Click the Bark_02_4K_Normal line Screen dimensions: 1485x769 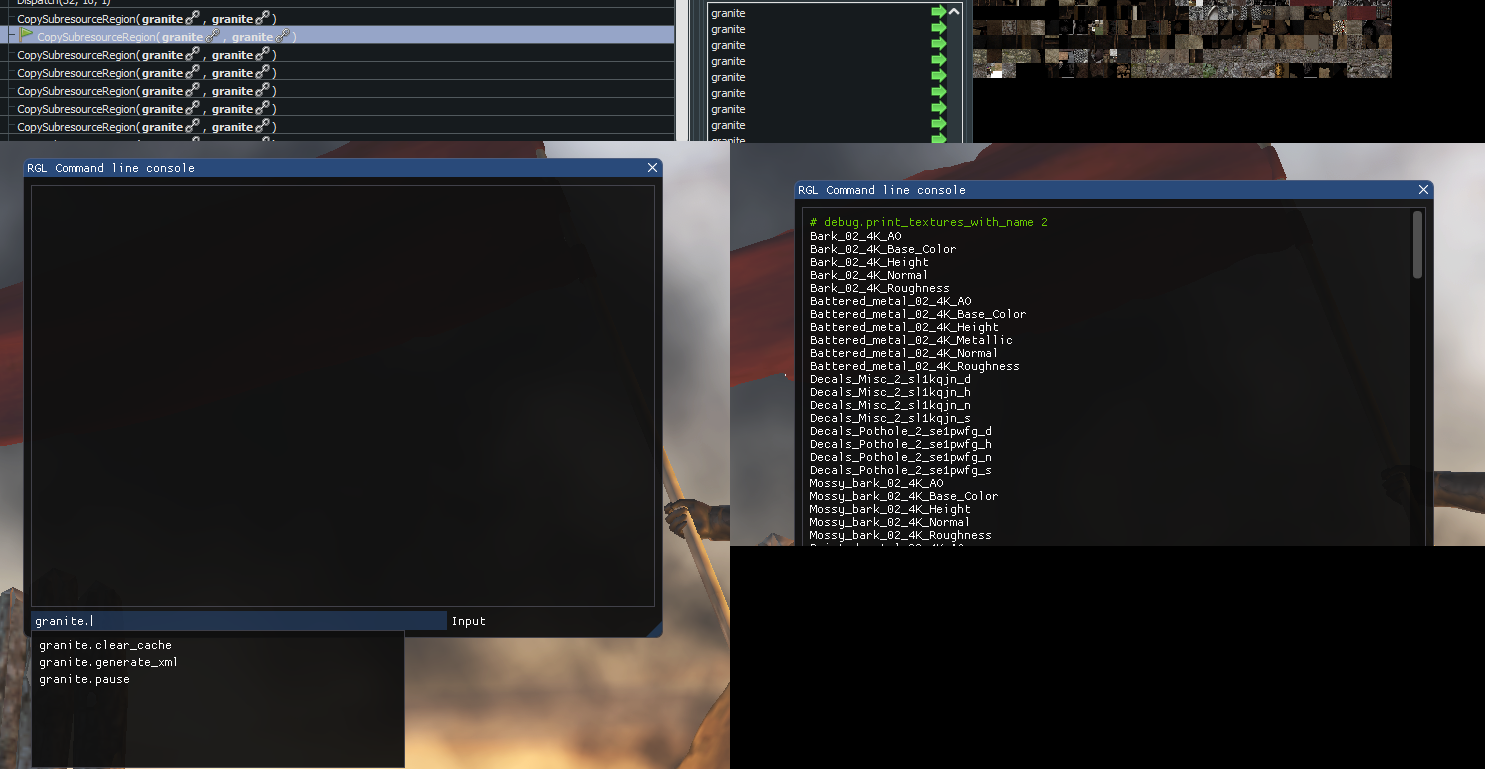click(x=869, y=275)
